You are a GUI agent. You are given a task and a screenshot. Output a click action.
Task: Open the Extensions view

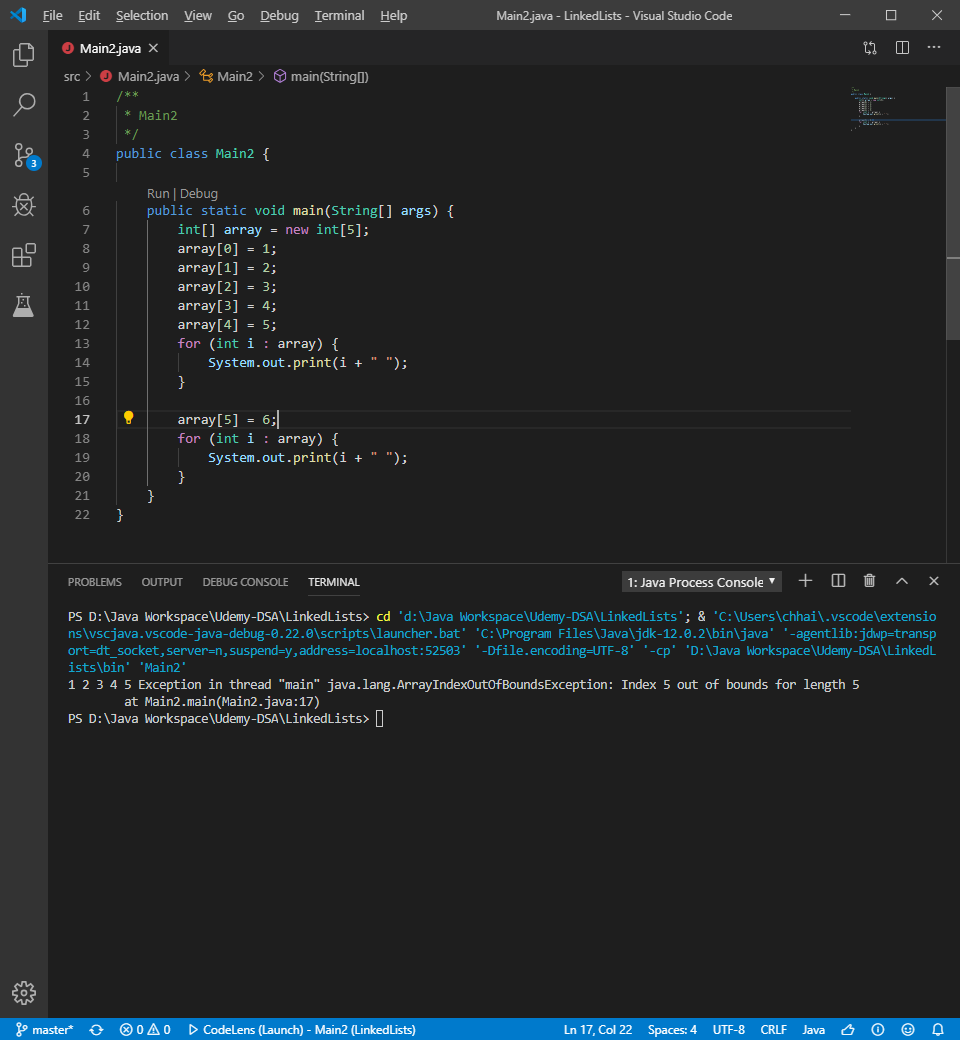click(23, 255)
